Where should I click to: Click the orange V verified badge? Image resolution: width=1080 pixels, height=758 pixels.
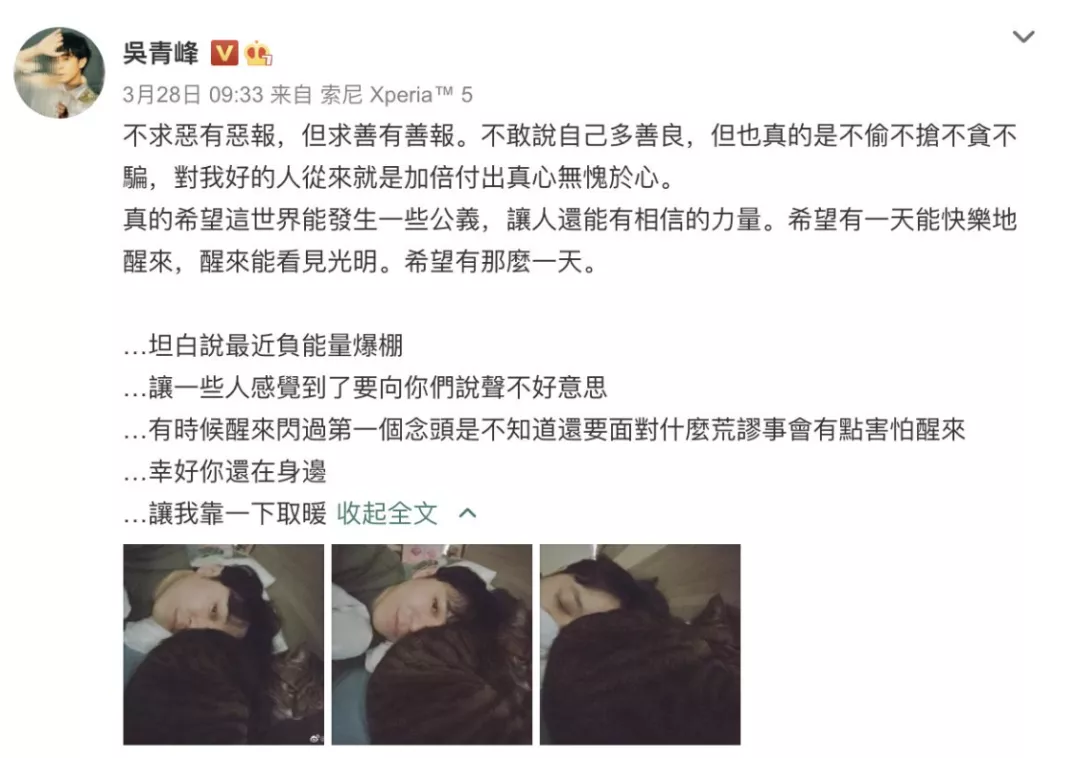tap(224, 53)
